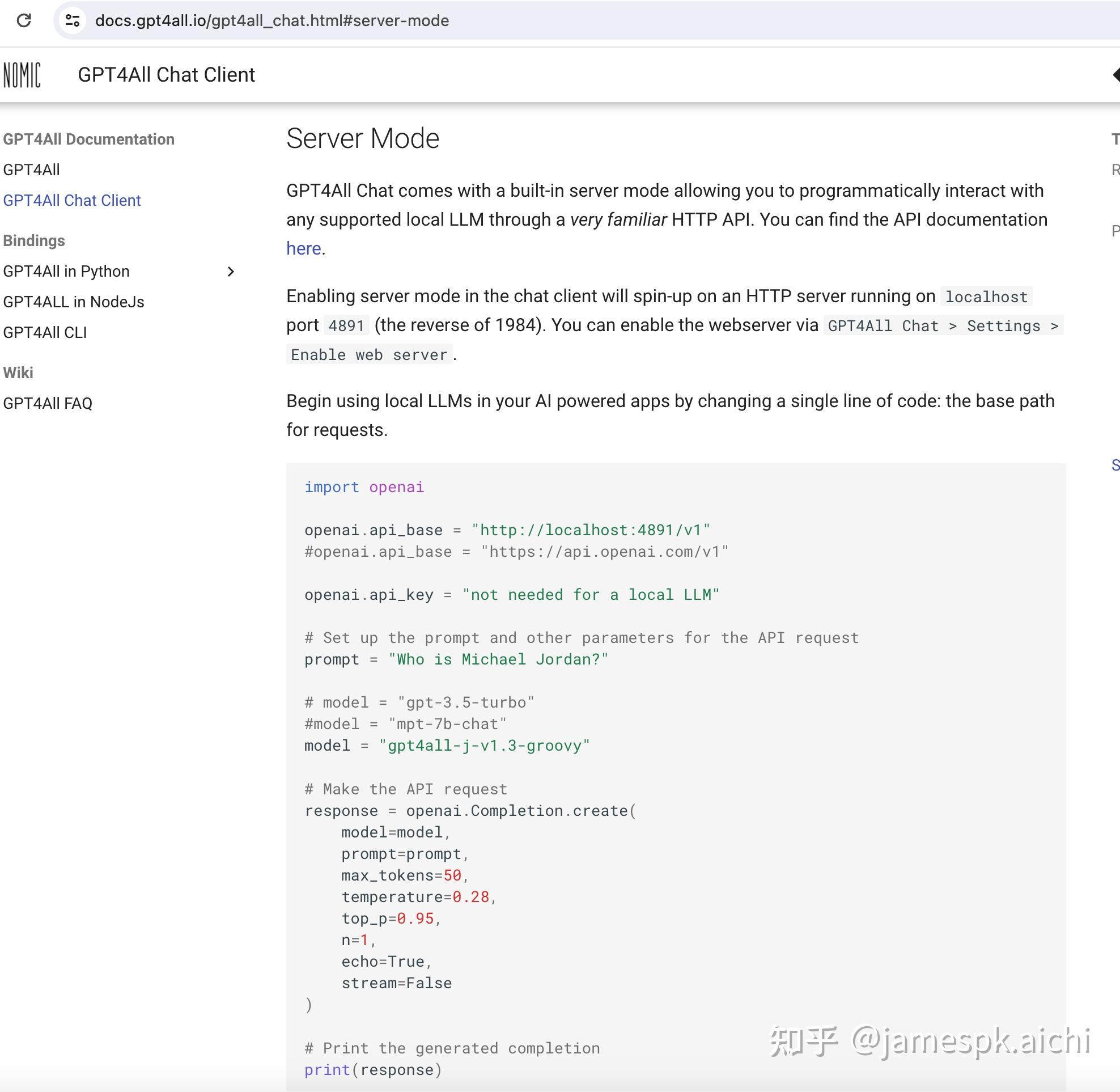Viewport: 1120px width, 1092px height.
Task: Click the Nomic logo in header
Action: (22, 75)
